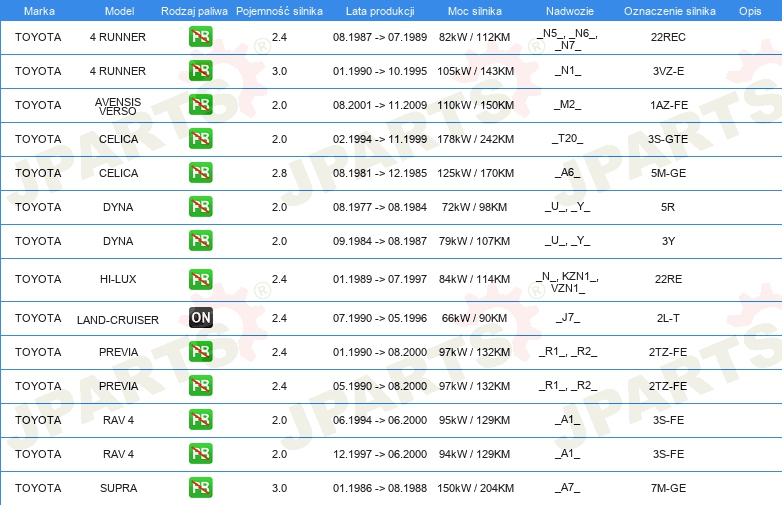Click body code _T20_
This screenshot has width=782, height=505.
[568, 138]
